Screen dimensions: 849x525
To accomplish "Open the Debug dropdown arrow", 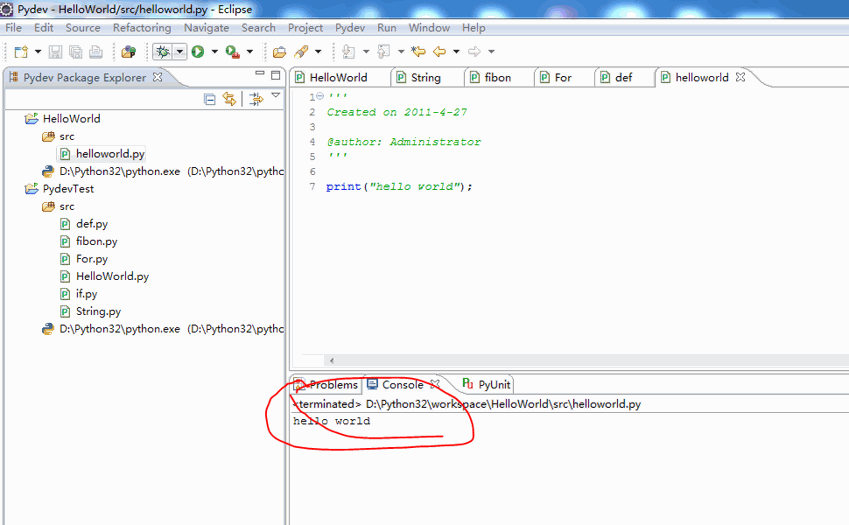I will coord(180,52).
